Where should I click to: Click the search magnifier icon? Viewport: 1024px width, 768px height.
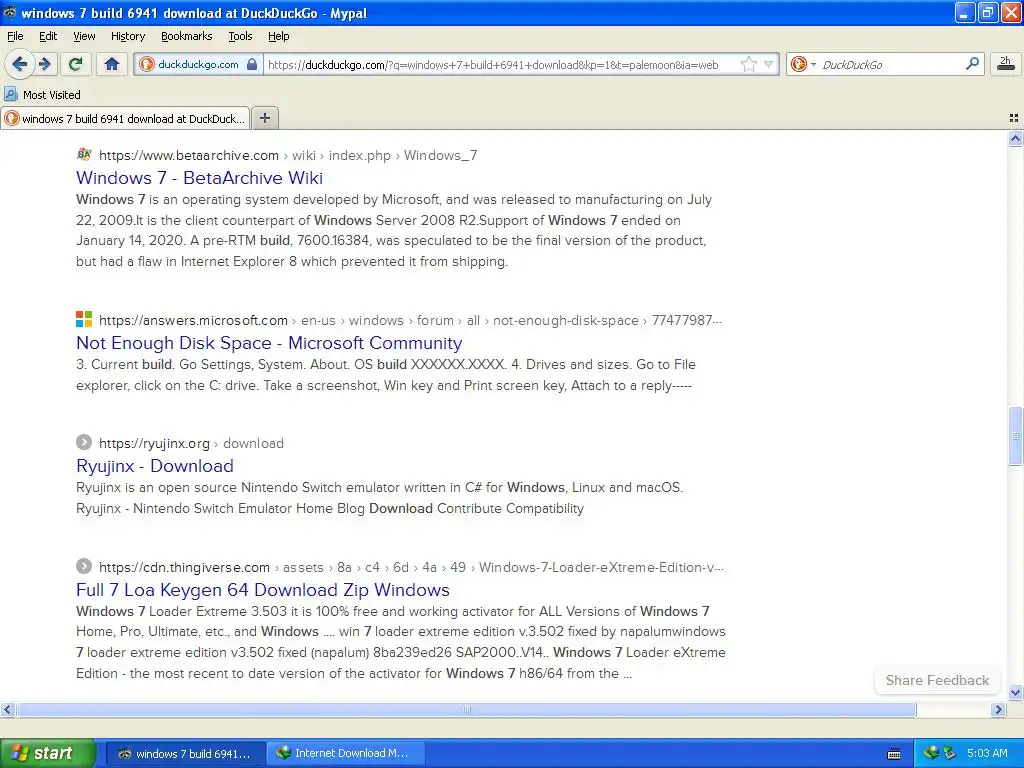[972, 63]
